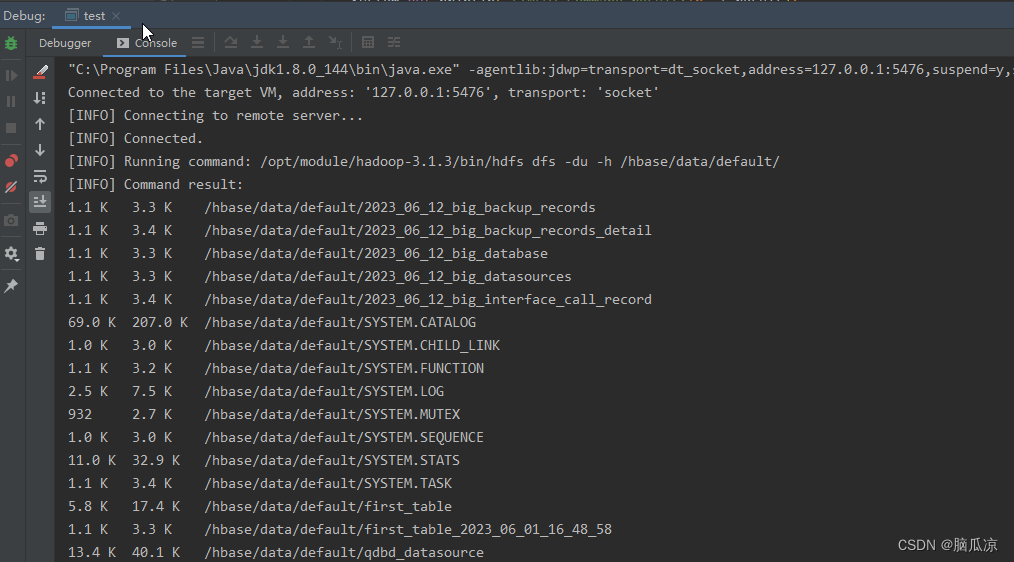Click the SYSTEM.SEQUENCE path
Viewport: 1014px width, 562px height.
344,437
